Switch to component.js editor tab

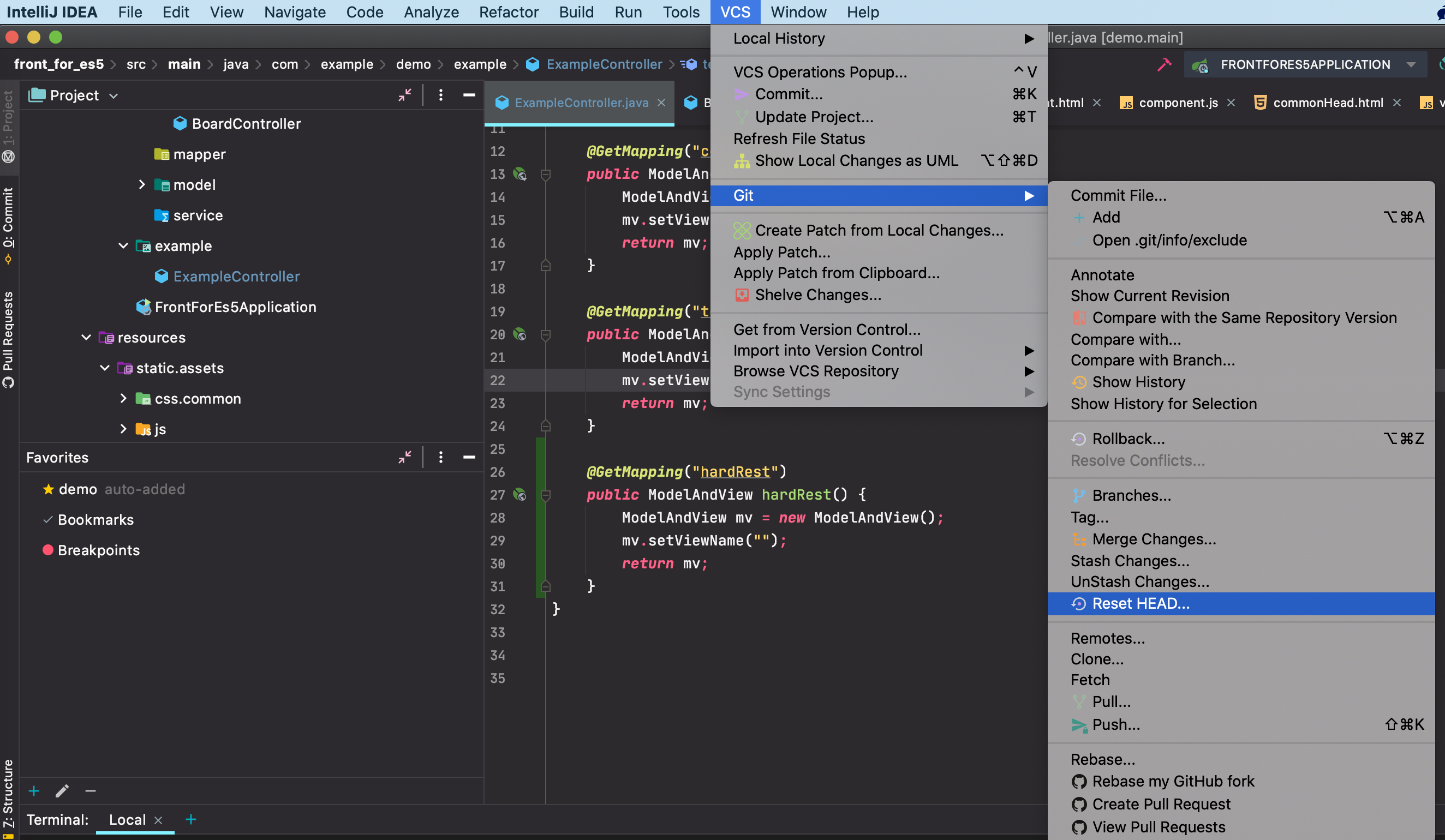pos(1178,103)
